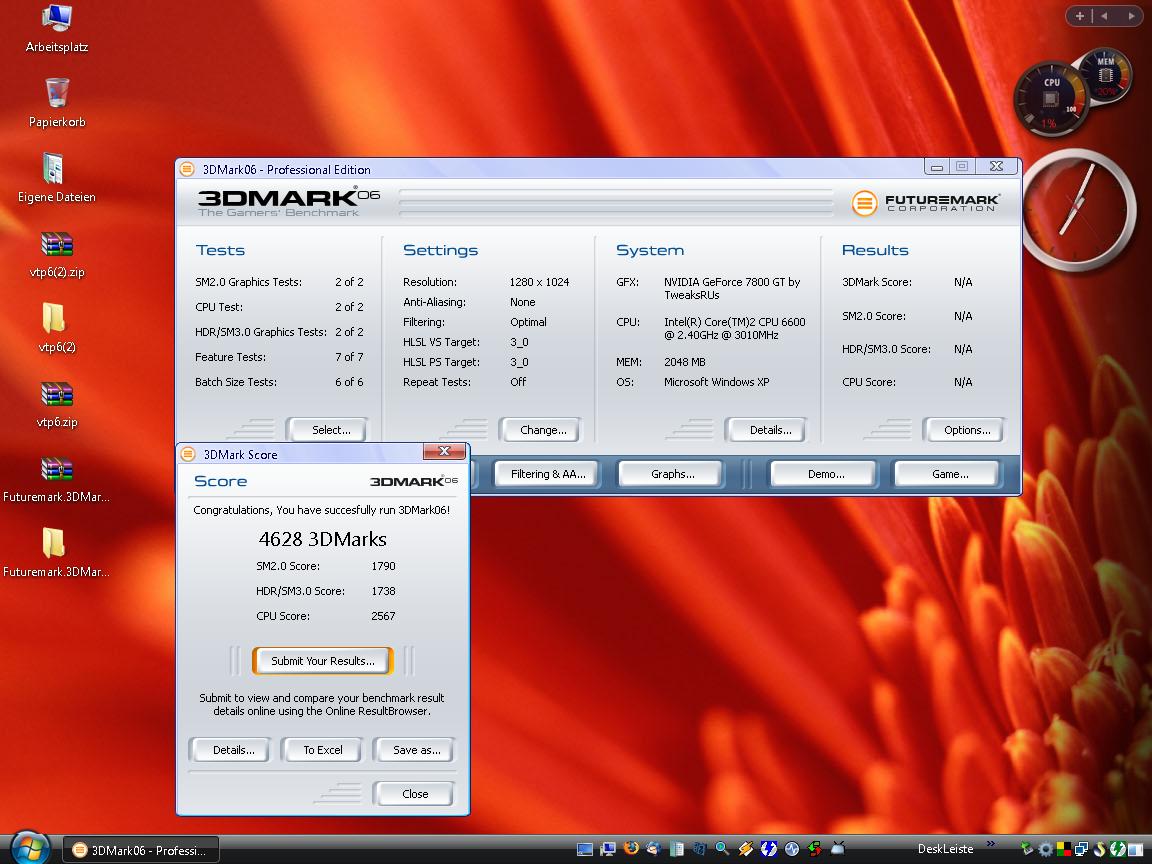Click the Resolution value 1280 x 1024
The width and height of the screenshot is (1152, 864).
pyautogui.click(x=539, y=282)
